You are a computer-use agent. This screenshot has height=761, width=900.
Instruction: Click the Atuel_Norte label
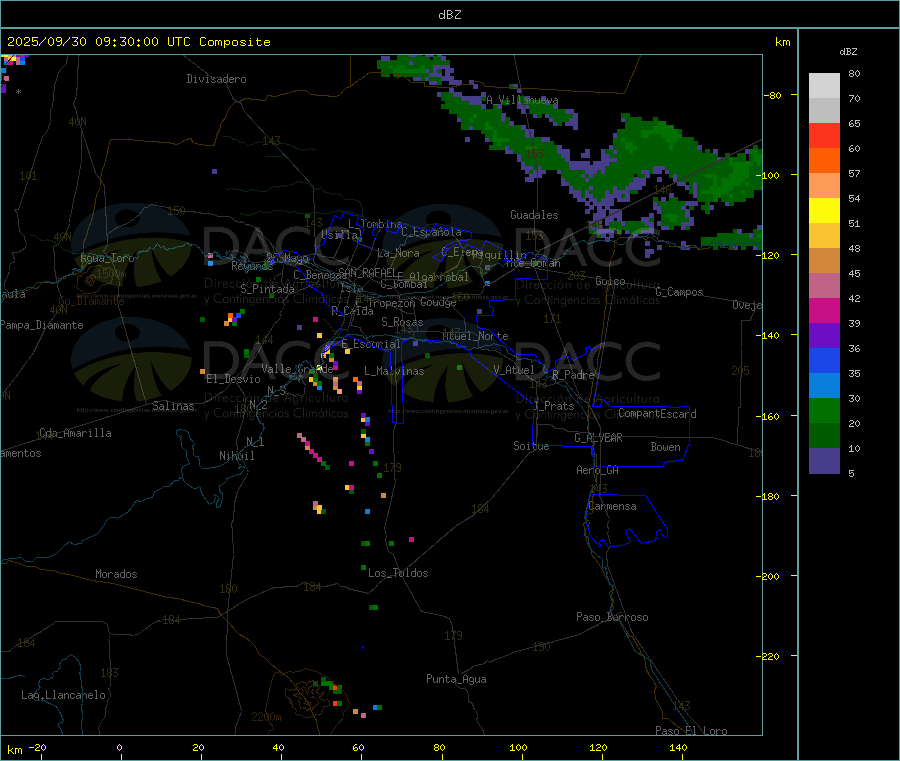(475, 336)
